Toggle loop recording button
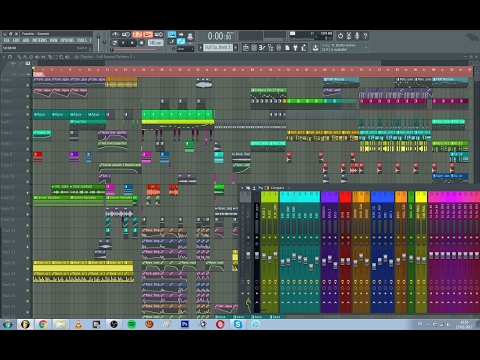 (x=159, y=34)
